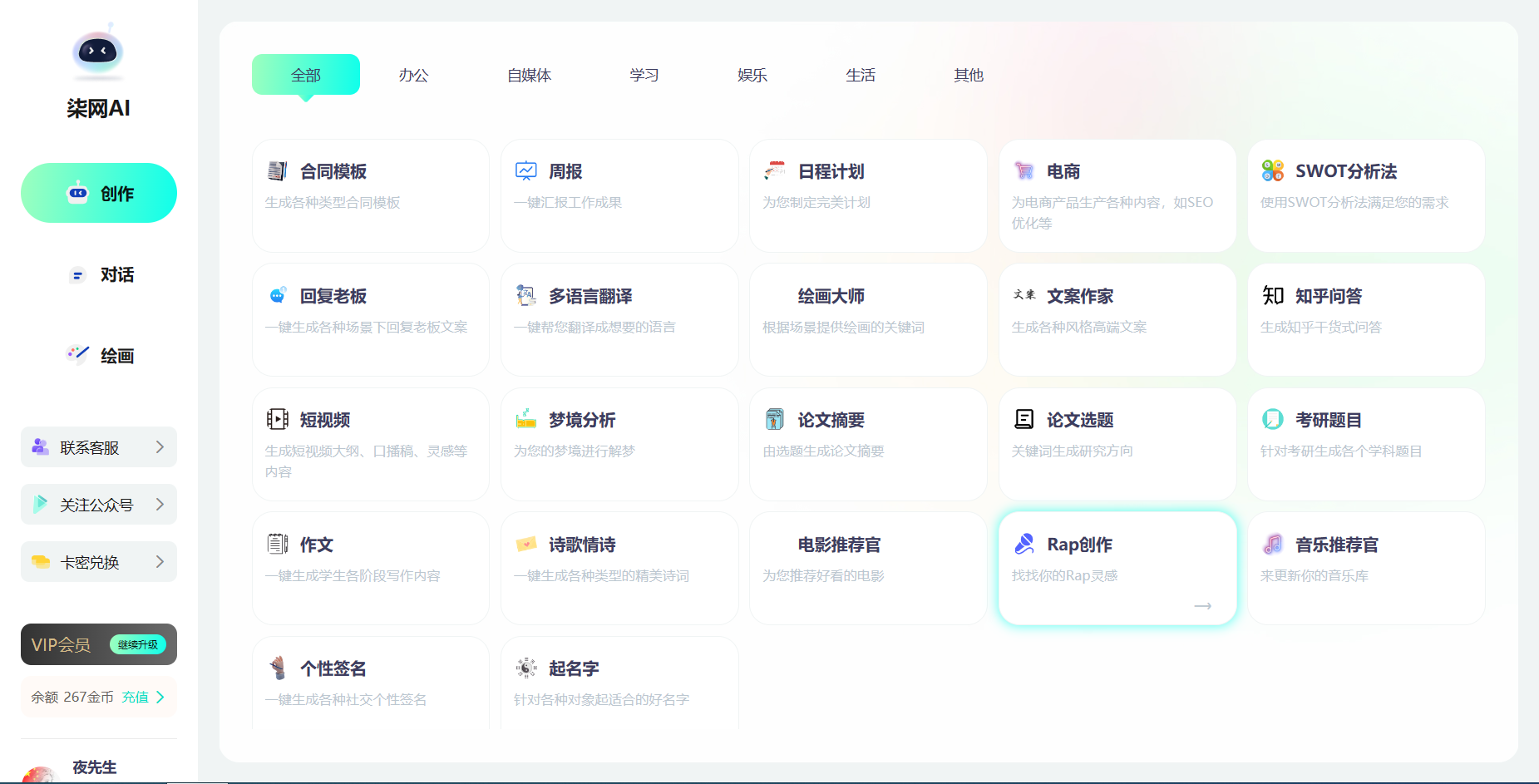Click the 电商 shopping cart icon

coord(1024,171)
